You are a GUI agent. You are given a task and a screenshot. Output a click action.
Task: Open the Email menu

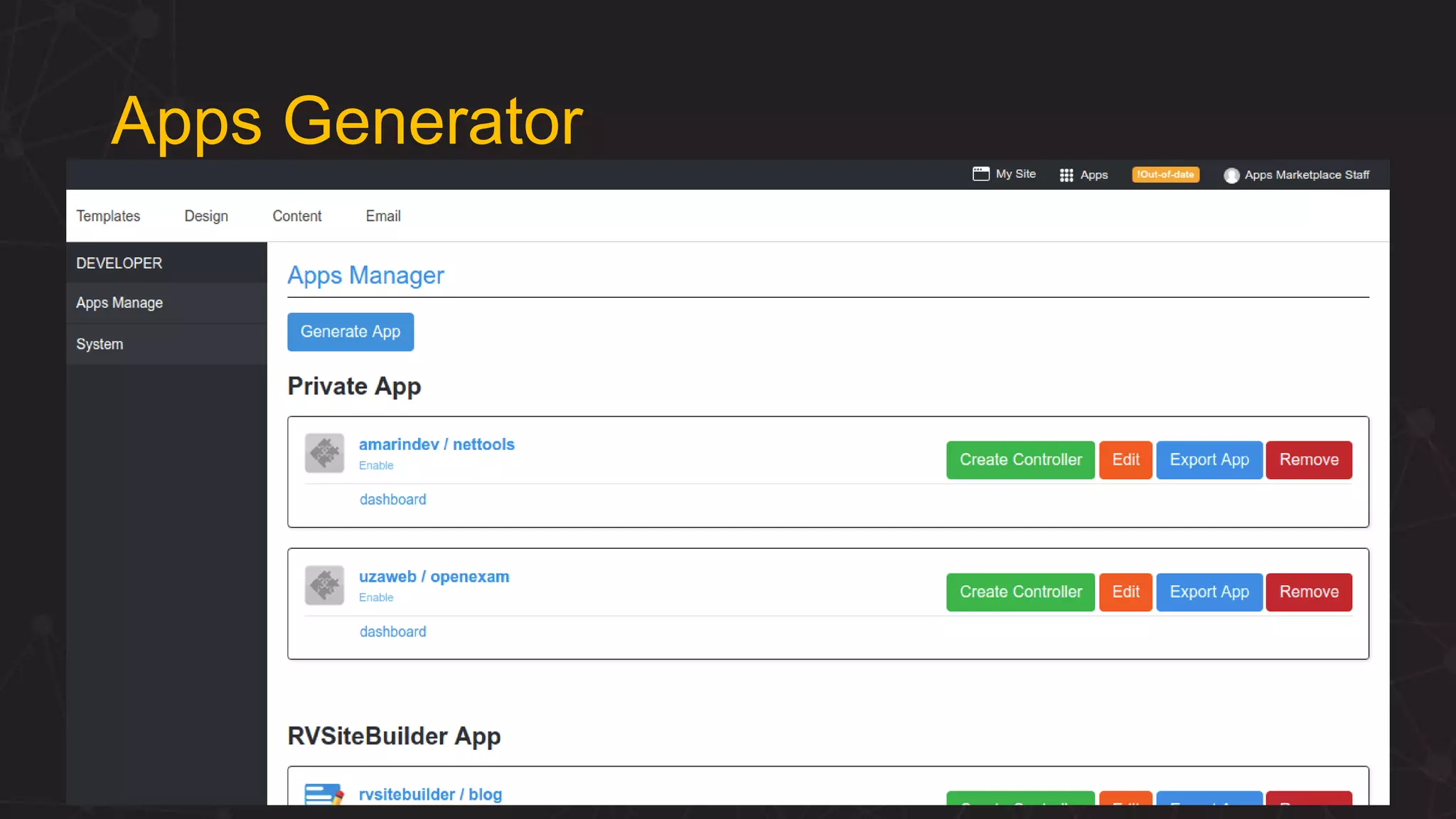click(383, 216)
